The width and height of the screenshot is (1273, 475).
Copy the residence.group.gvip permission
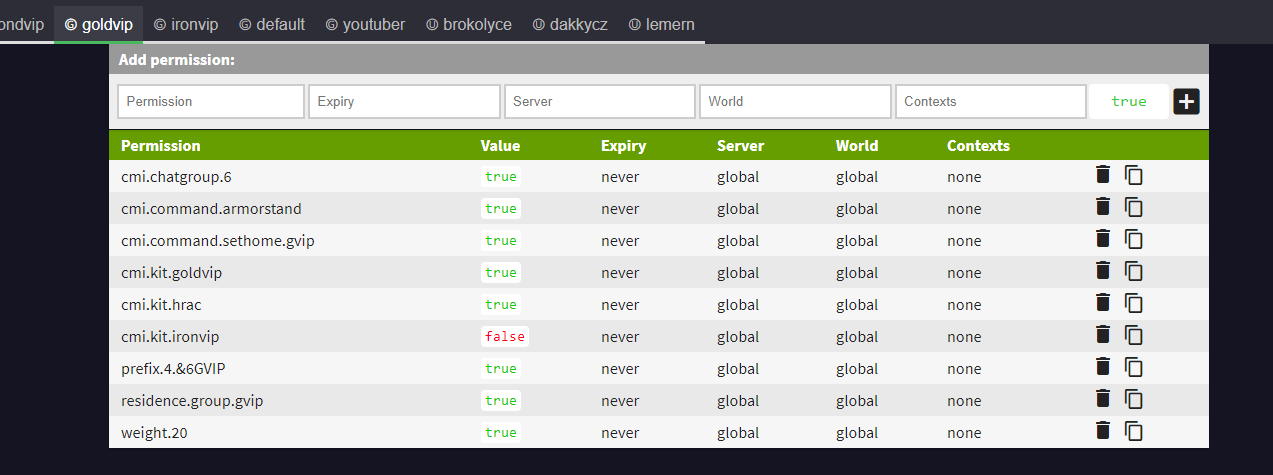coord(1133,399)
